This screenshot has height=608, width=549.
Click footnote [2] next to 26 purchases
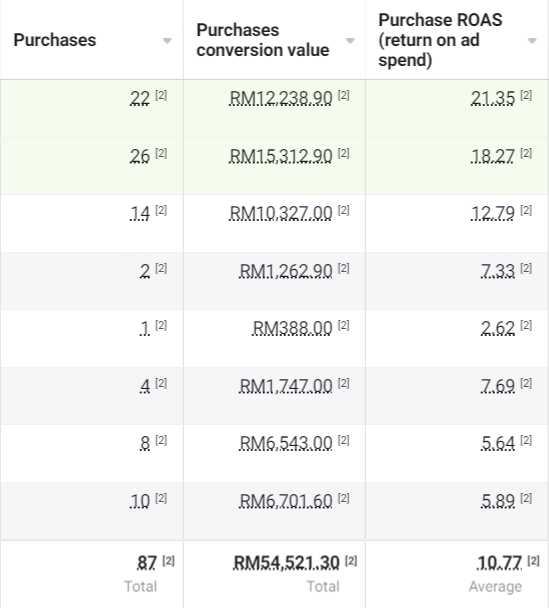(161, 154)
